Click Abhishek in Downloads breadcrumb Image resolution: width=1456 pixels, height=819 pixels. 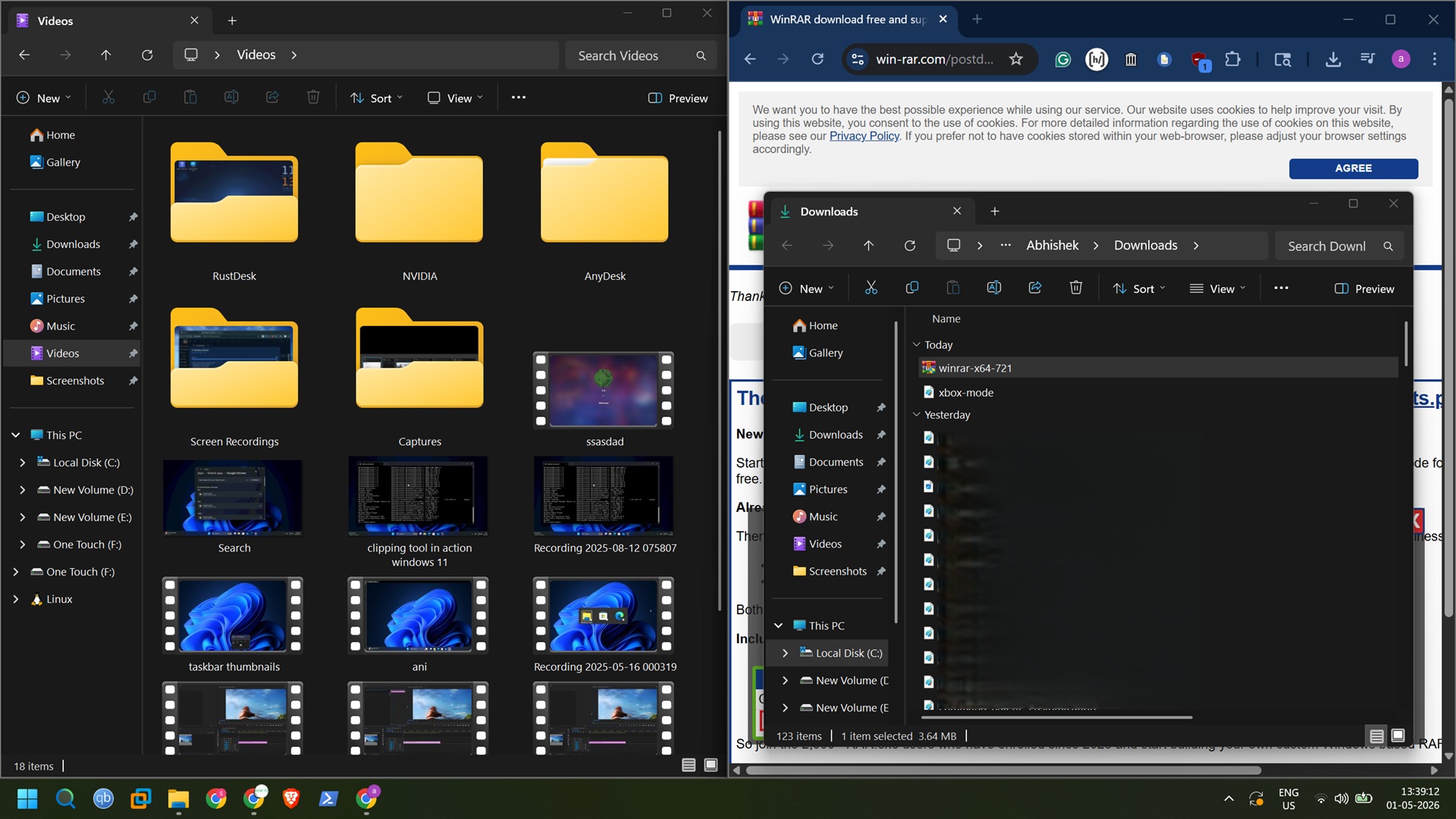click(x=1052, y=246)
